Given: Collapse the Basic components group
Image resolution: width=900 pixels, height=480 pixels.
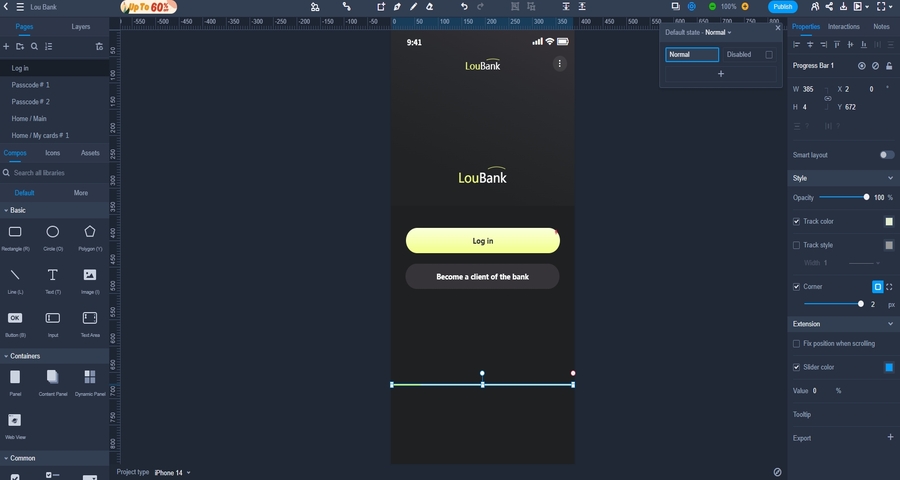Looking at the screenshot, I should click(6, 211).
